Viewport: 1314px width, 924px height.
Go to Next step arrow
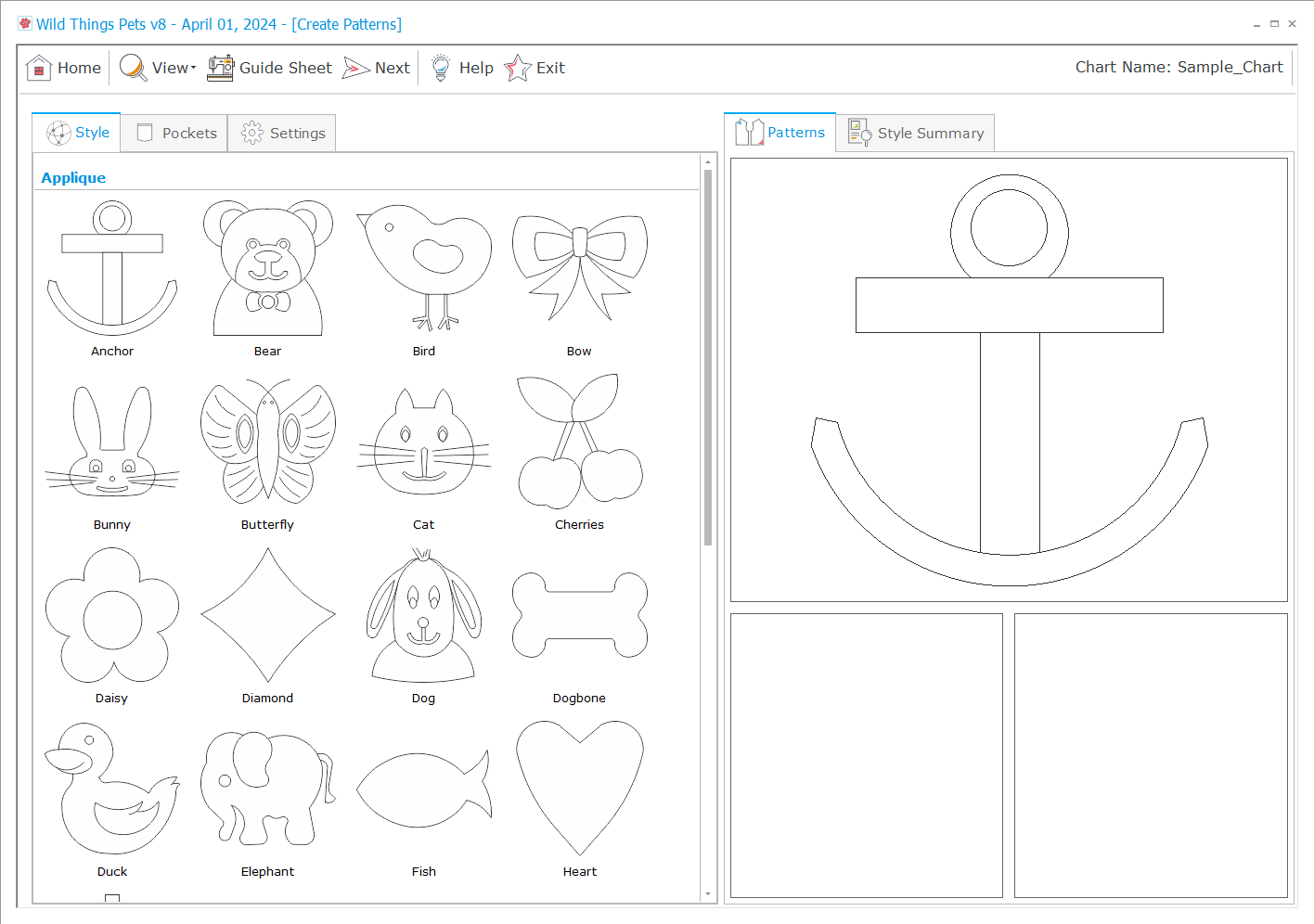pyautogui.click(x=356, y=68)
